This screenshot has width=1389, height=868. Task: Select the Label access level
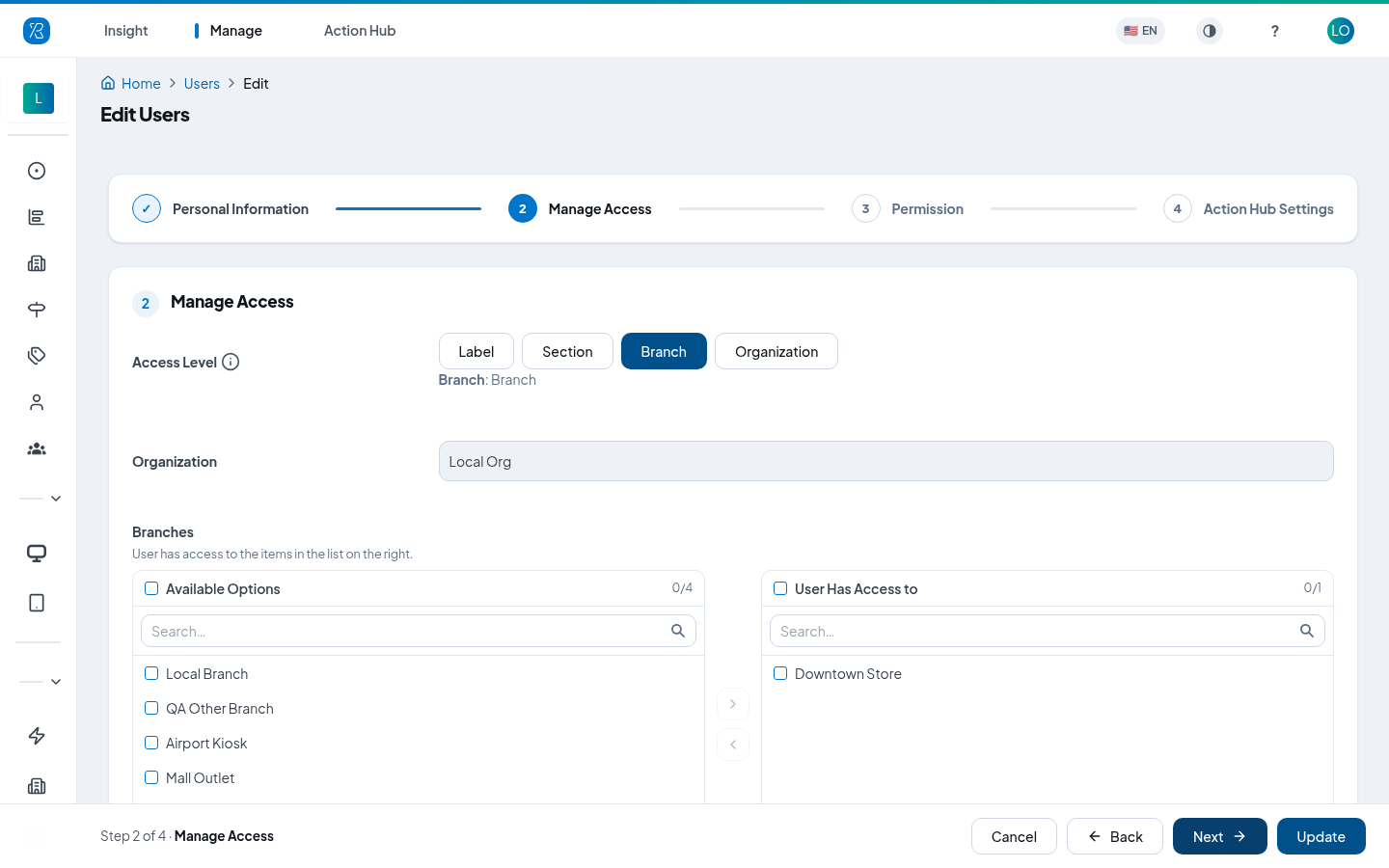477,351
